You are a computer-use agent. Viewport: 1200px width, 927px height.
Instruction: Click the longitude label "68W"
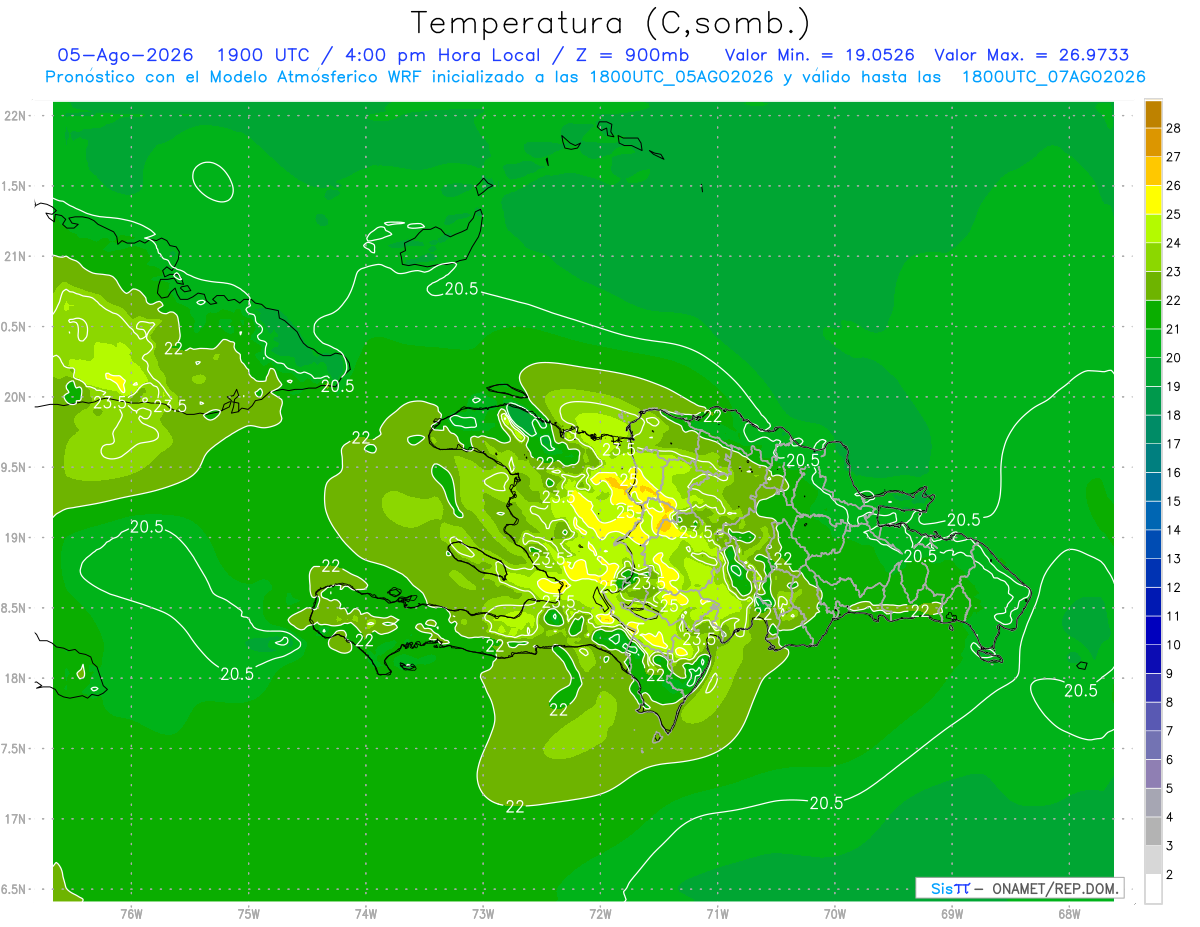click(1069, 913)
